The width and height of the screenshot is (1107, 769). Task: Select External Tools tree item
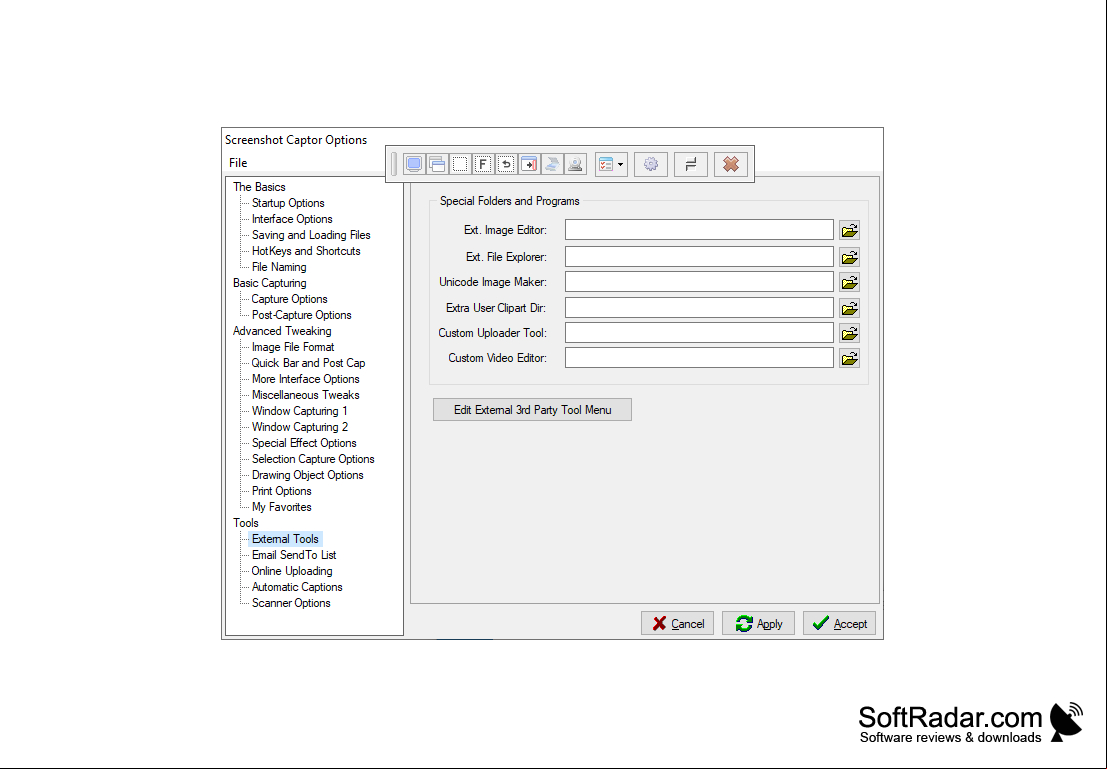285,540
